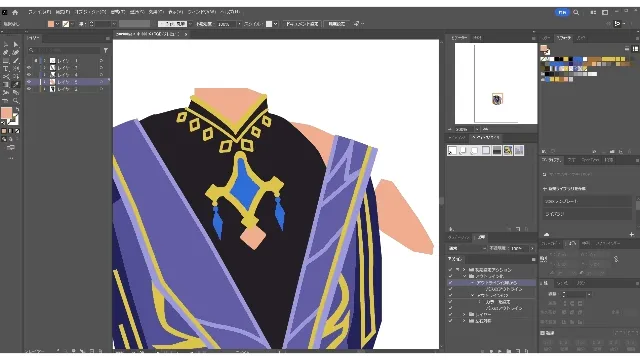
Task: Click the peach Fill swatch in toolbar
Action: tap(7, 113)
